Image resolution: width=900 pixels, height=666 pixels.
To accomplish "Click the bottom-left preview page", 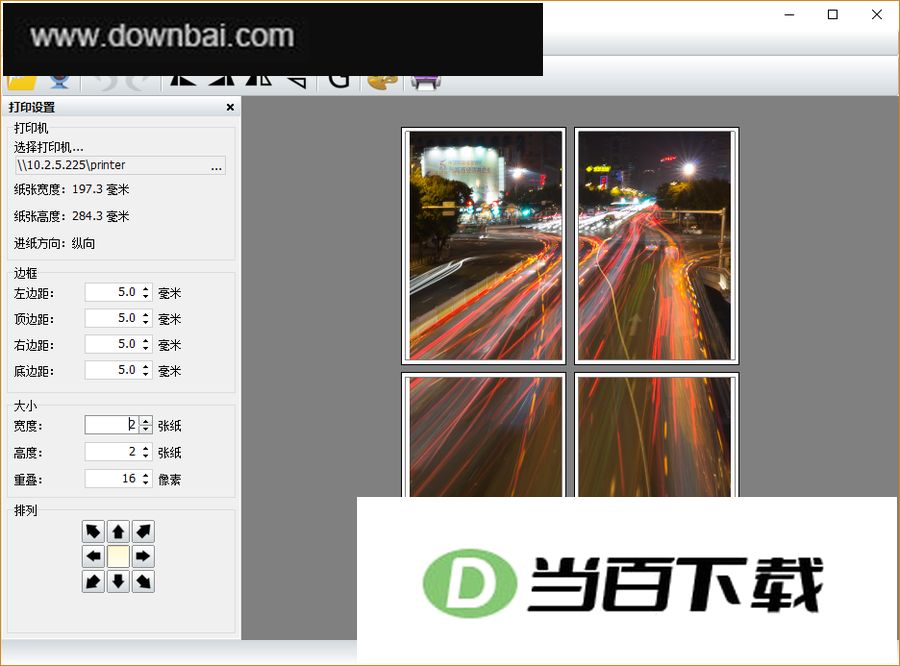I will tap(484, 435).
